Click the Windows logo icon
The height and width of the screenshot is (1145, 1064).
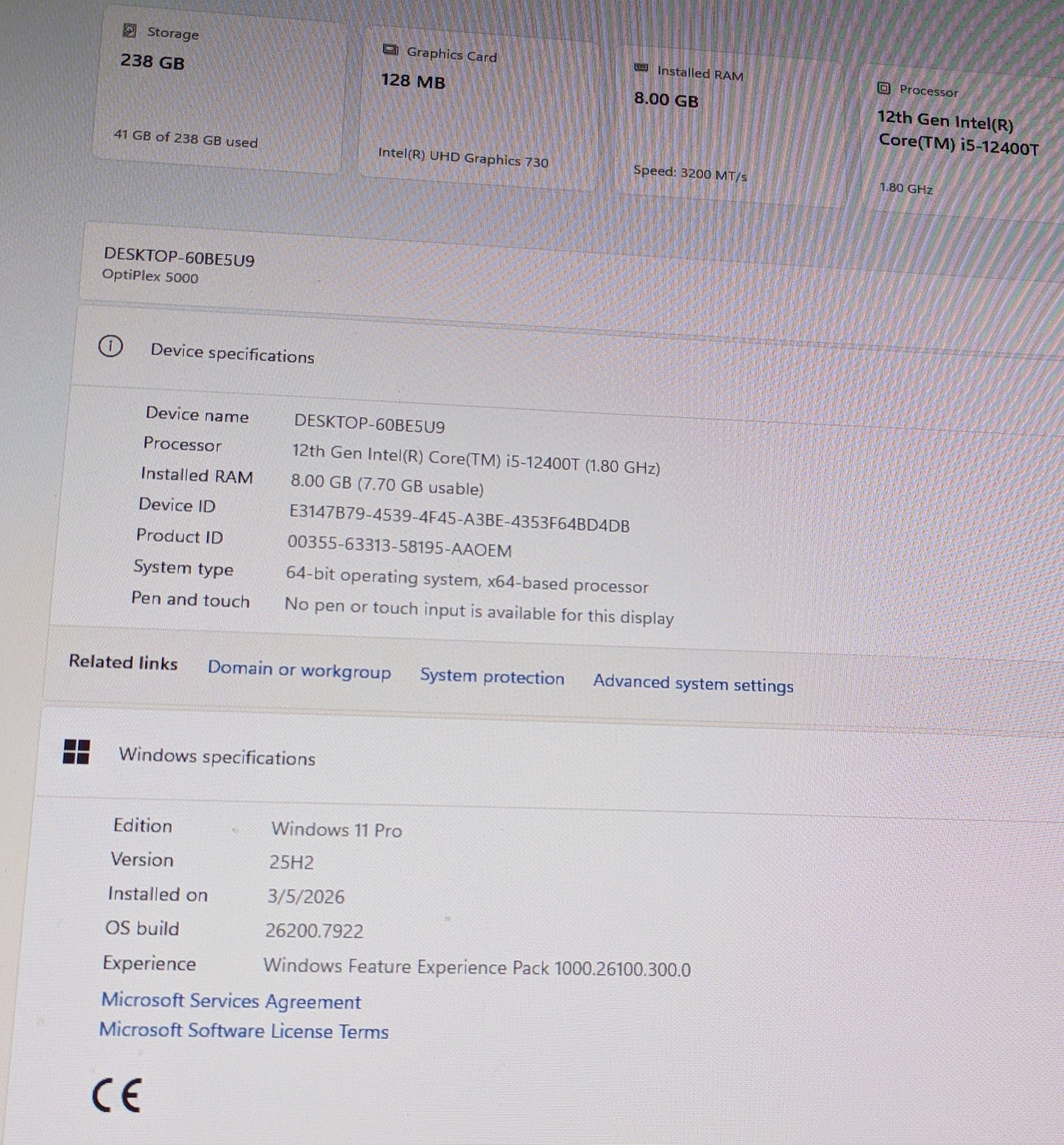[x=77, y=752]
